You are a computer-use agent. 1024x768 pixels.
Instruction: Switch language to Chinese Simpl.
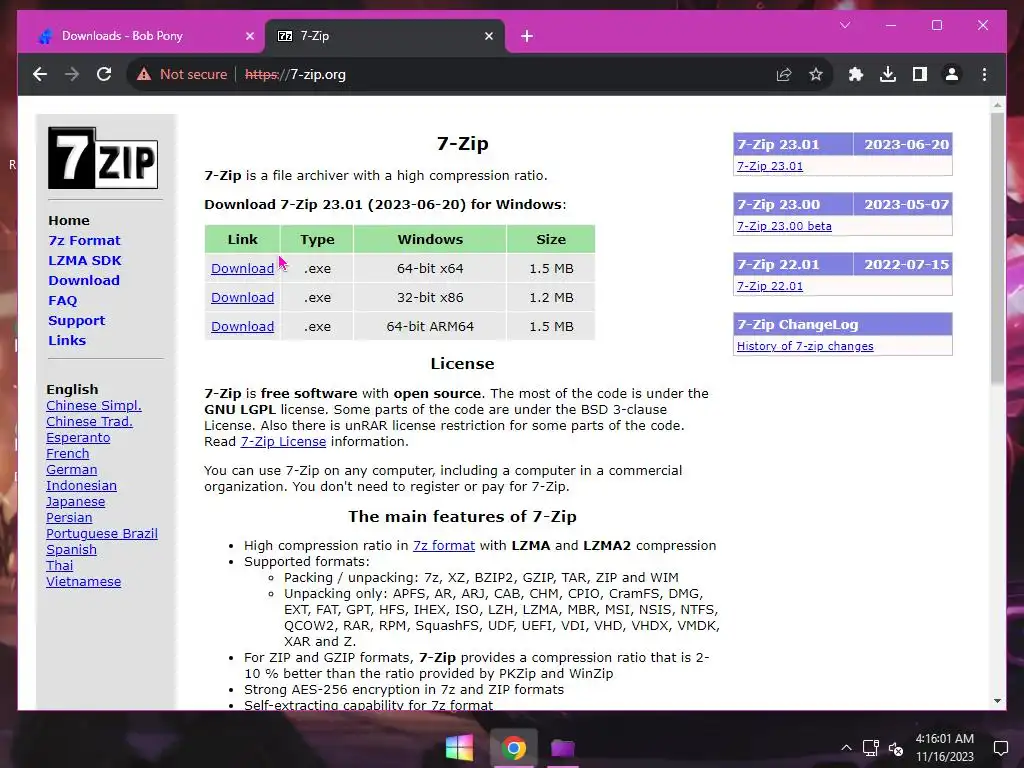coord(93,406)
